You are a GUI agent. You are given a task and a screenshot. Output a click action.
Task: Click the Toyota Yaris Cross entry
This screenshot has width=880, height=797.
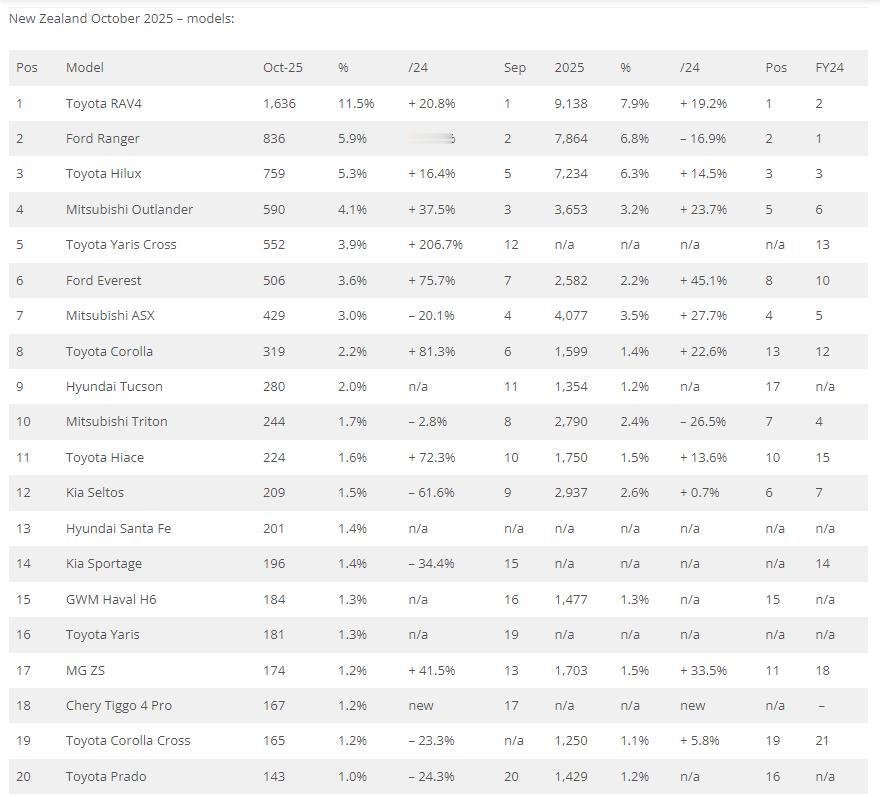pyautogui.click(x=121, y=244)
